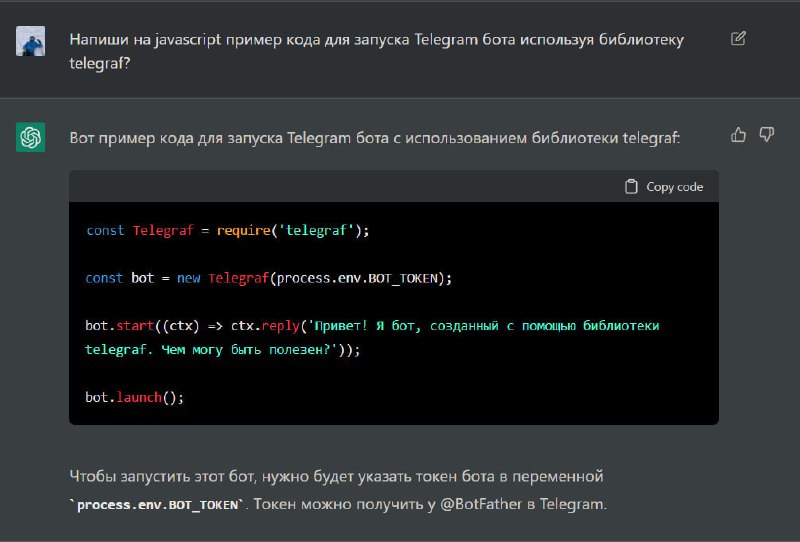Click the user's question about telegraf
This screenshot has width=800, height=542.
pos(377,51)
